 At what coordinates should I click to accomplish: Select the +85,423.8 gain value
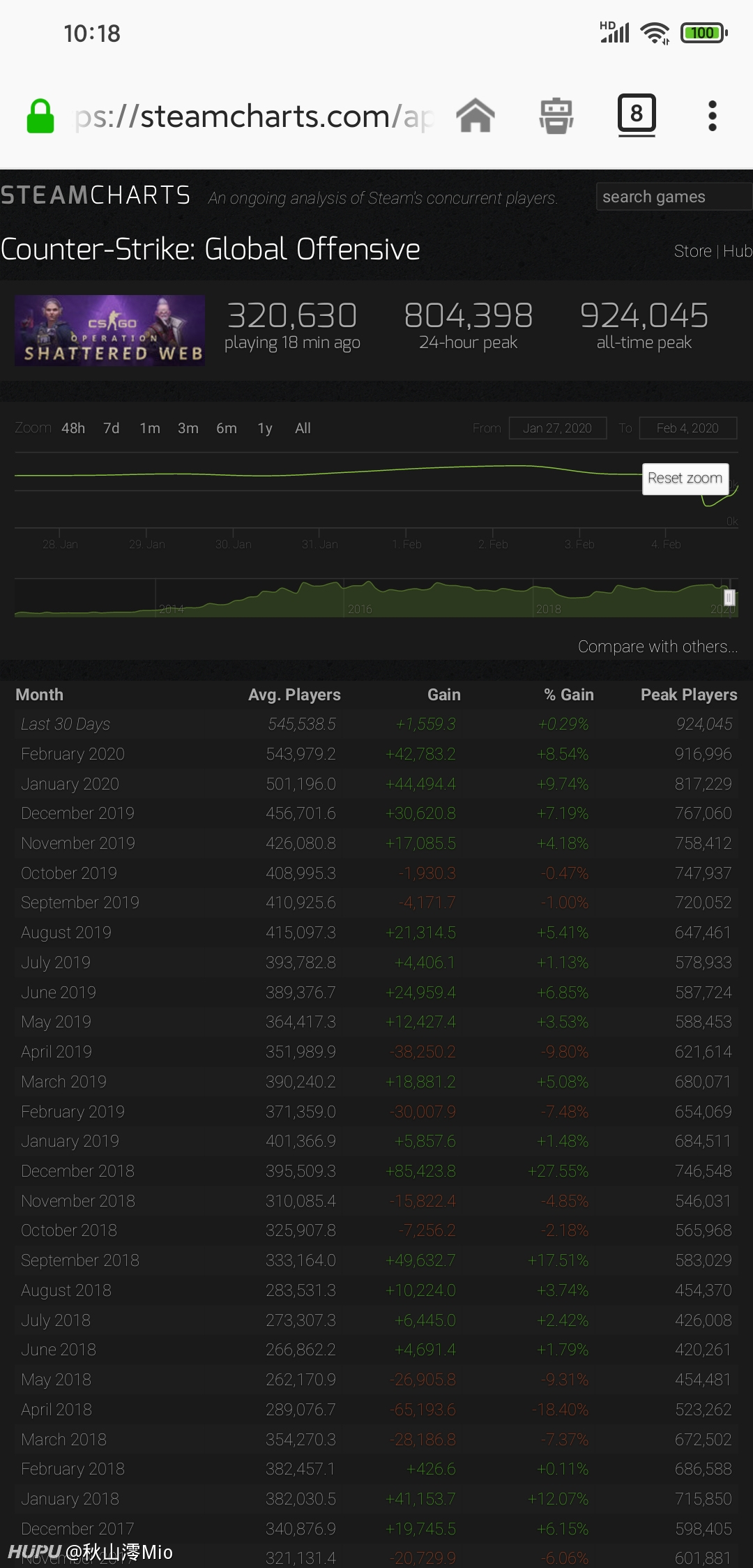point(420,1171)
